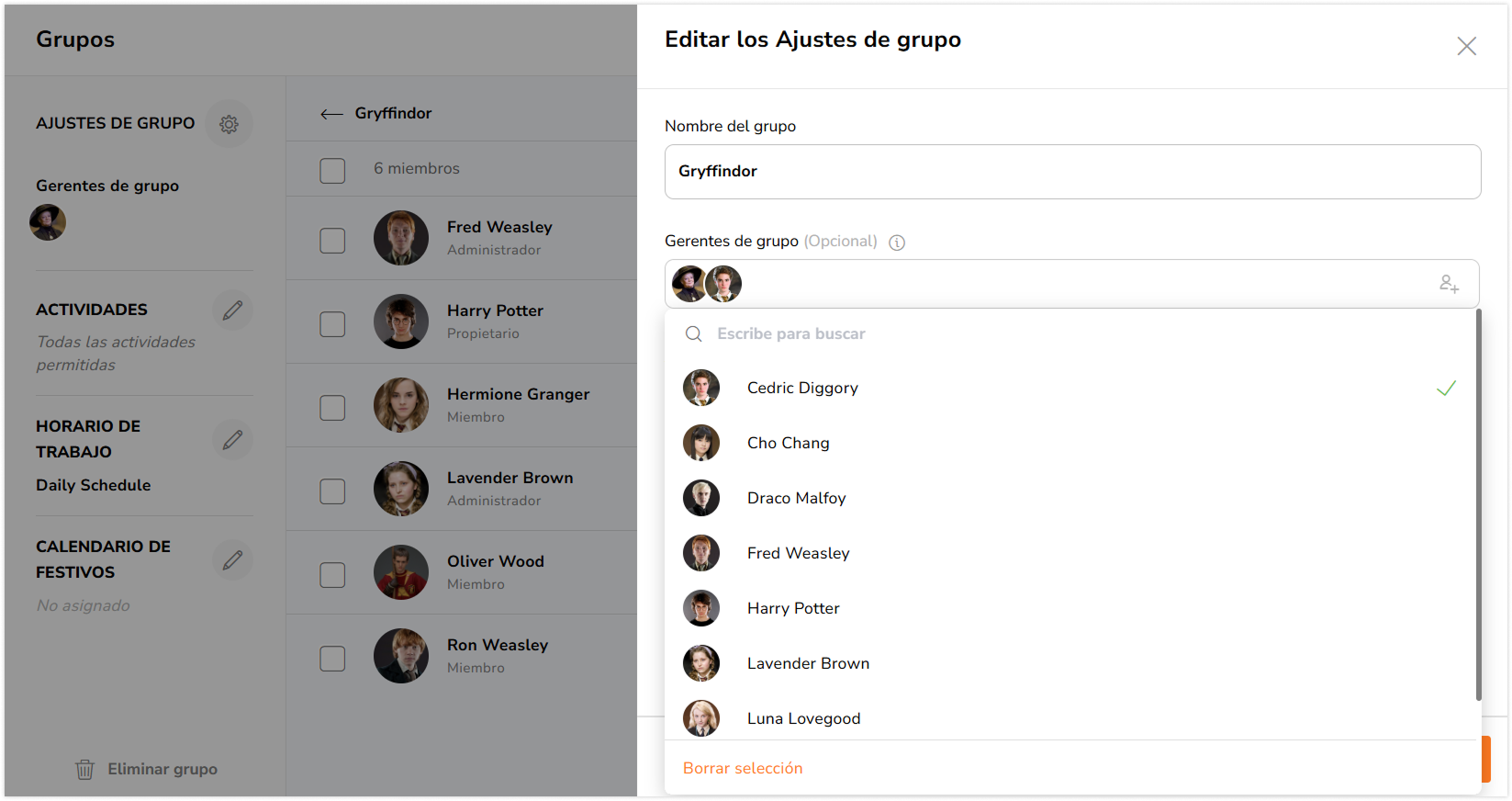1512x801 pixels.
Task: Click the search magnifier icon
Action: [694, 333]
